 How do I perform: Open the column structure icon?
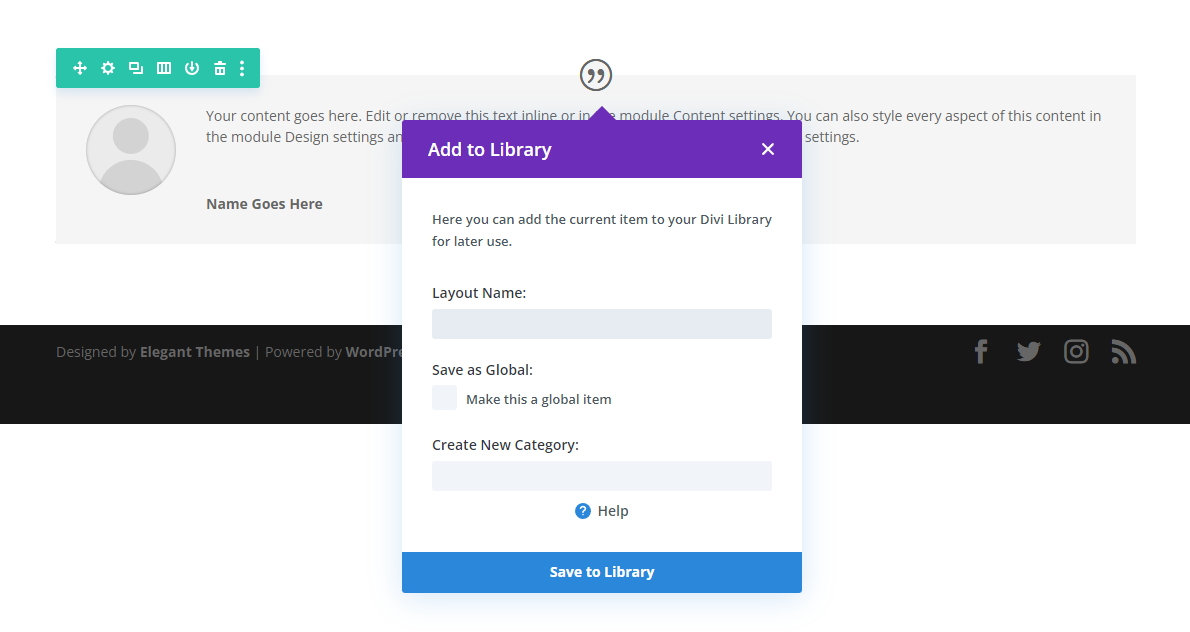click(163, 68)
